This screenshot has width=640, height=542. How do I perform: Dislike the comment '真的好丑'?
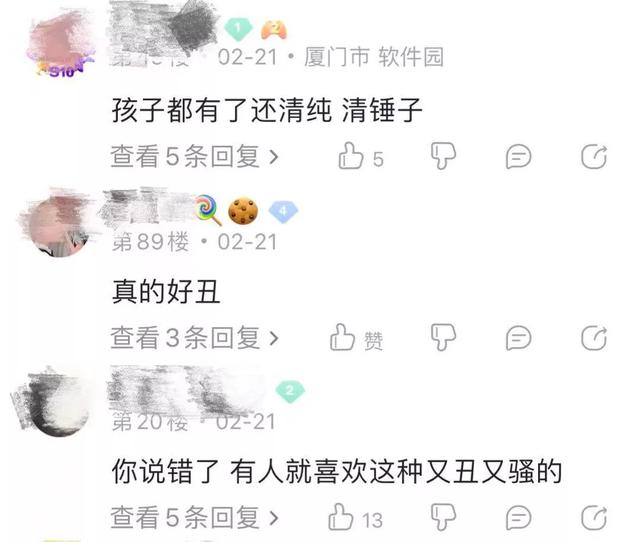tap(443, 337)
